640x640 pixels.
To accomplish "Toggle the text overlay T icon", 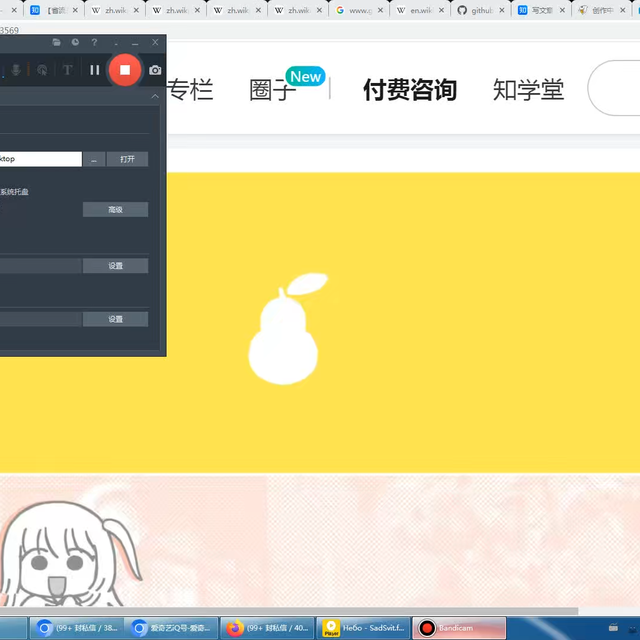I will pos(67,70).
